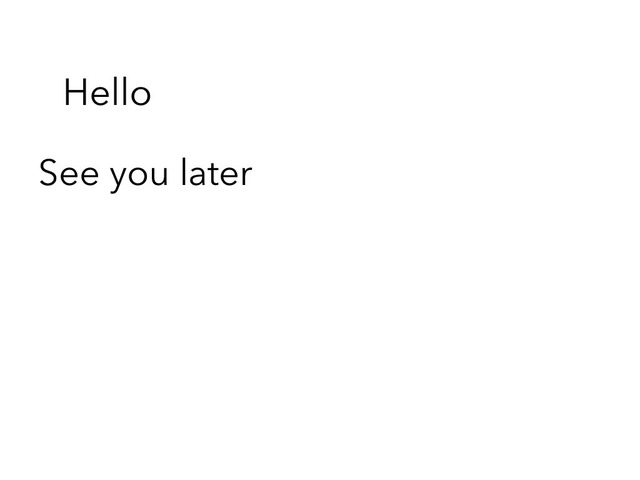Click the word Hello
This screenshot has width=640, height=480.
point(107,92)
